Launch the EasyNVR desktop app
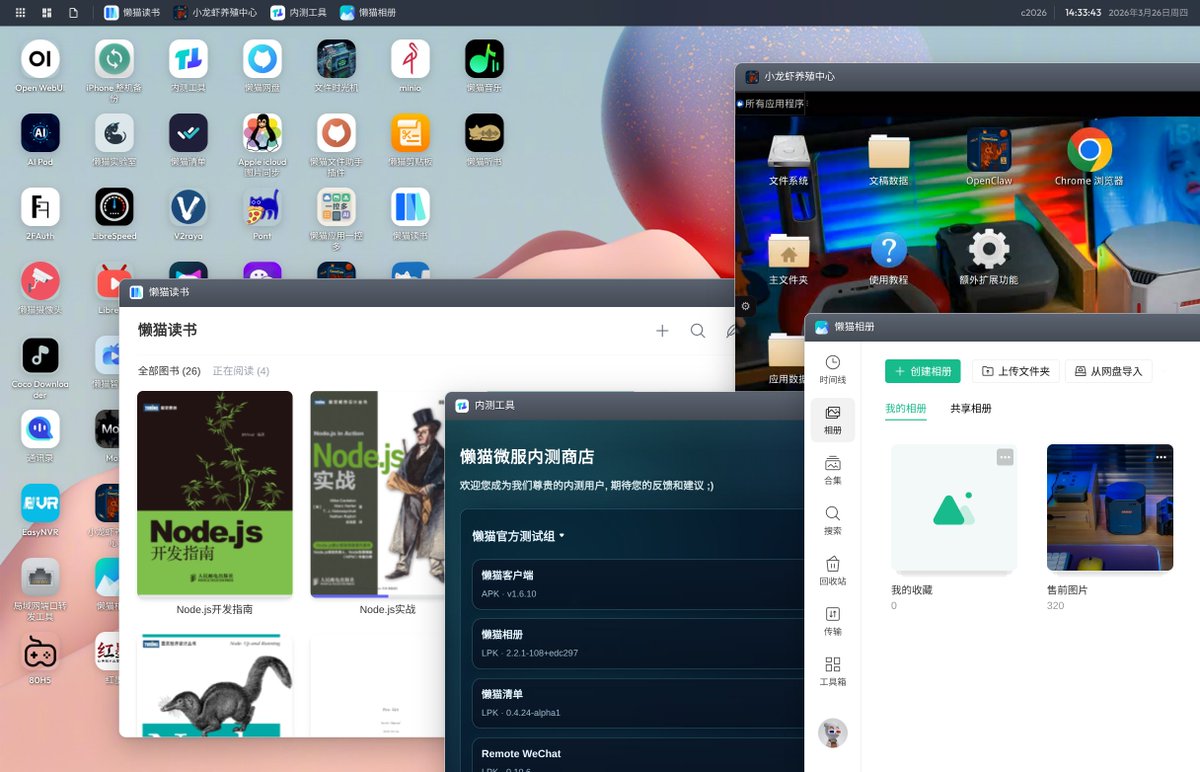 pyautogui.click(x=40, y=503)
